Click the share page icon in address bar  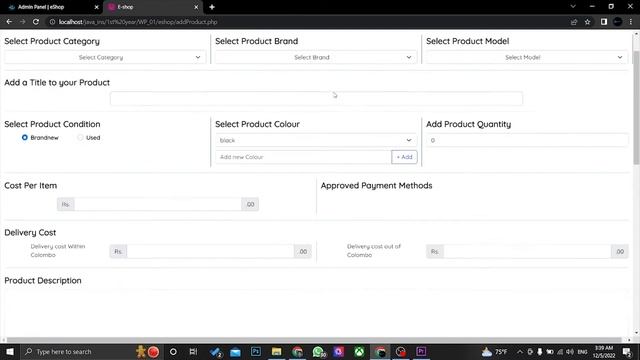(574, 22)
